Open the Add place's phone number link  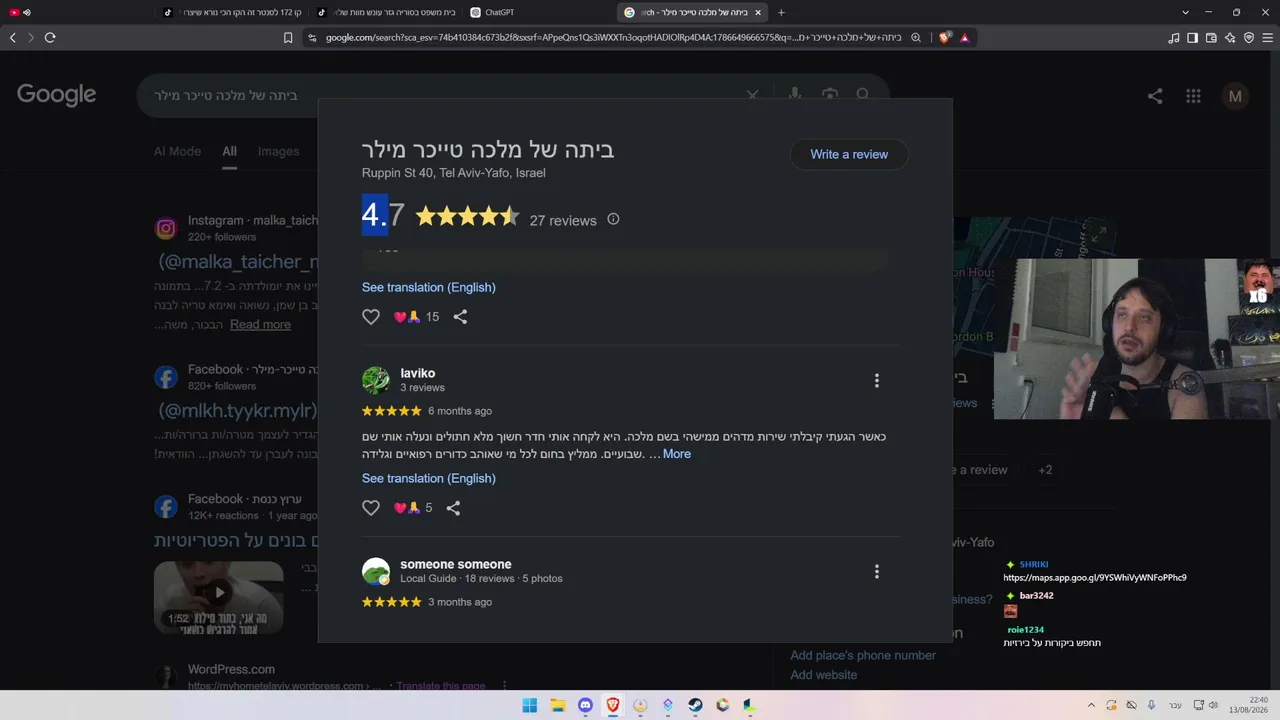point(863,655)
